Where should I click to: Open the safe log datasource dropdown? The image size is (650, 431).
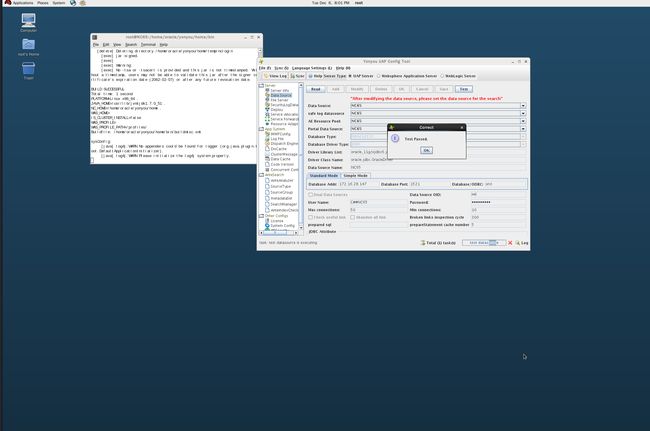(x=523, y=113)
